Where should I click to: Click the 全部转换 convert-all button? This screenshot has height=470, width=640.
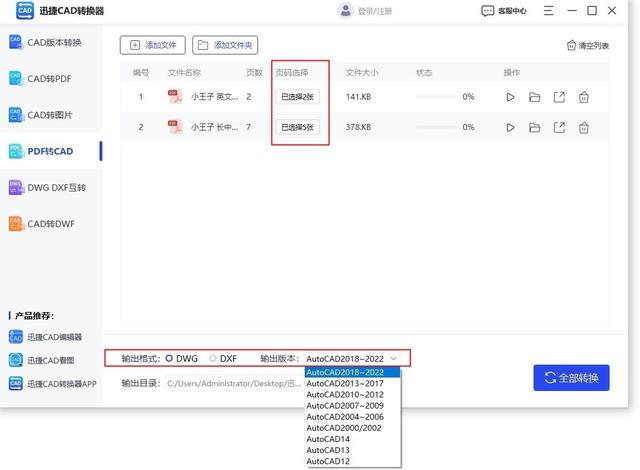pyautogui.click(x=571, y=378)
